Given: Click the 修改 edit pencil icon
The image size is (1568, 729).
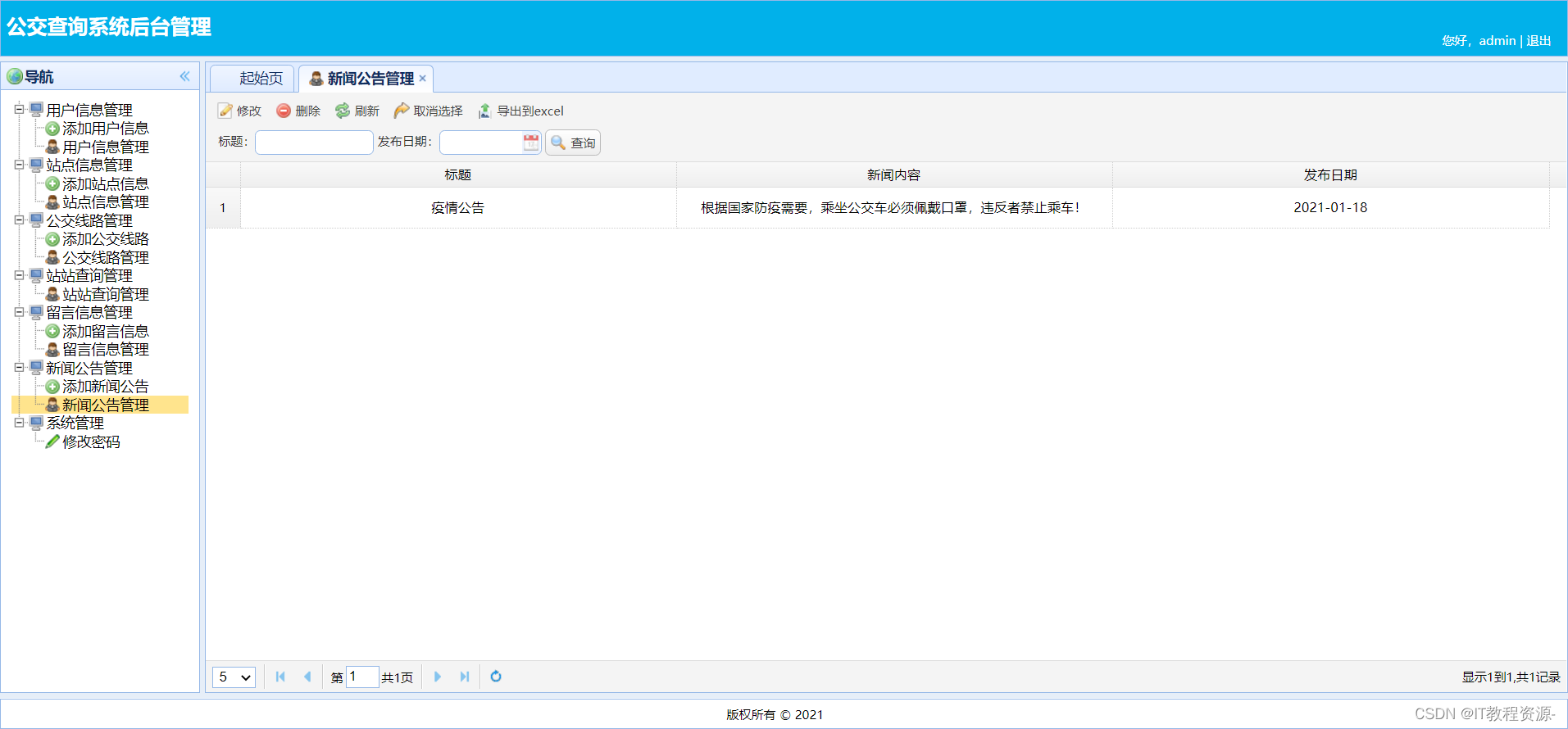Looking at the screenshot, I should pos(225,111).
